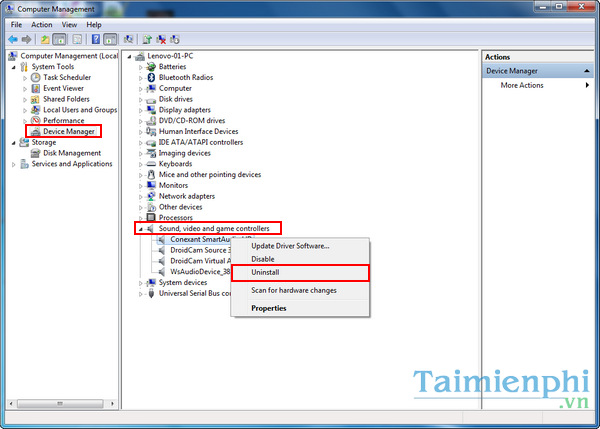Click the Up One Level folder icon

coord(45,39)
